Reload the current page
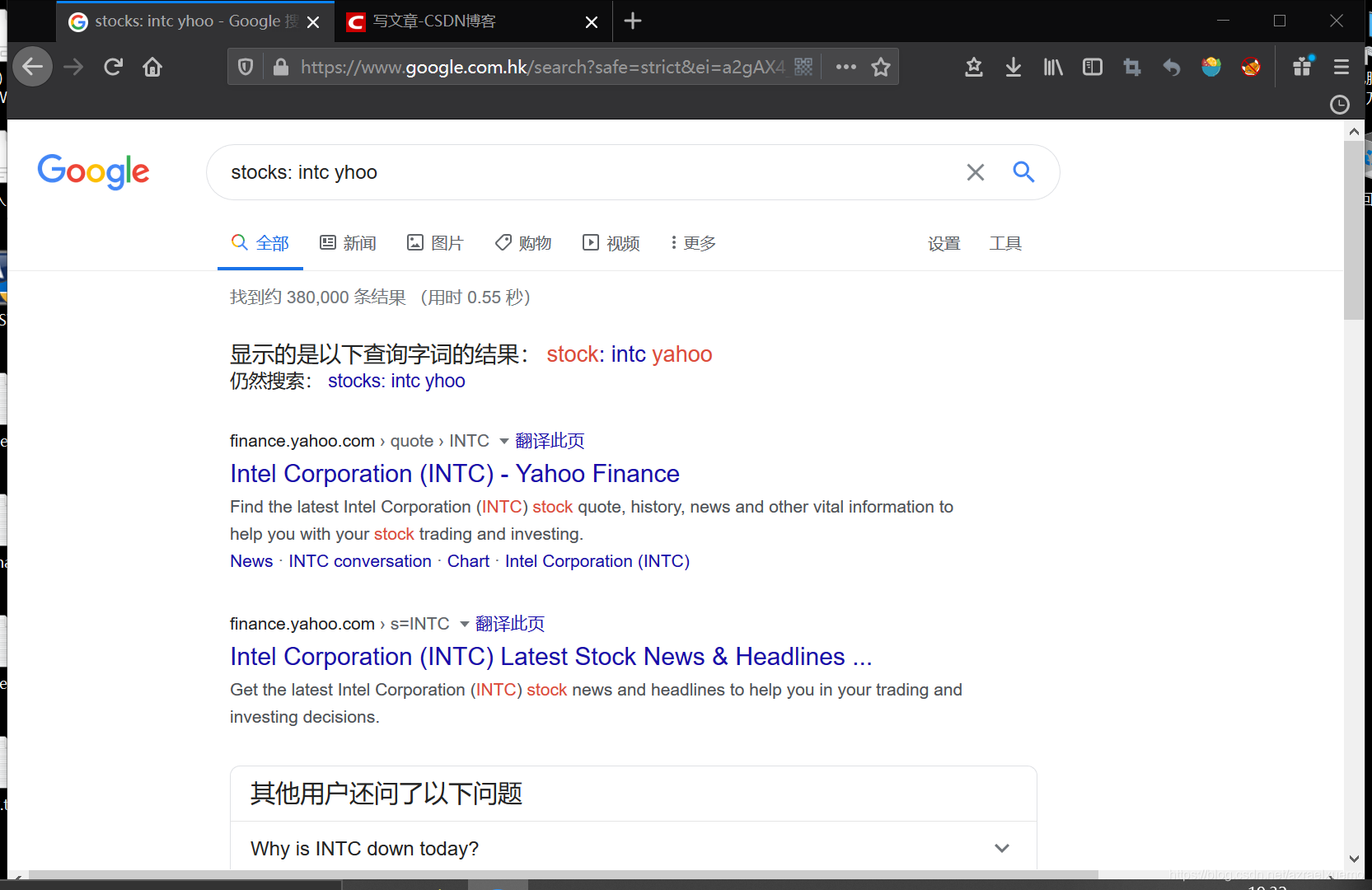1372x890 pixels. pos(113,67)
